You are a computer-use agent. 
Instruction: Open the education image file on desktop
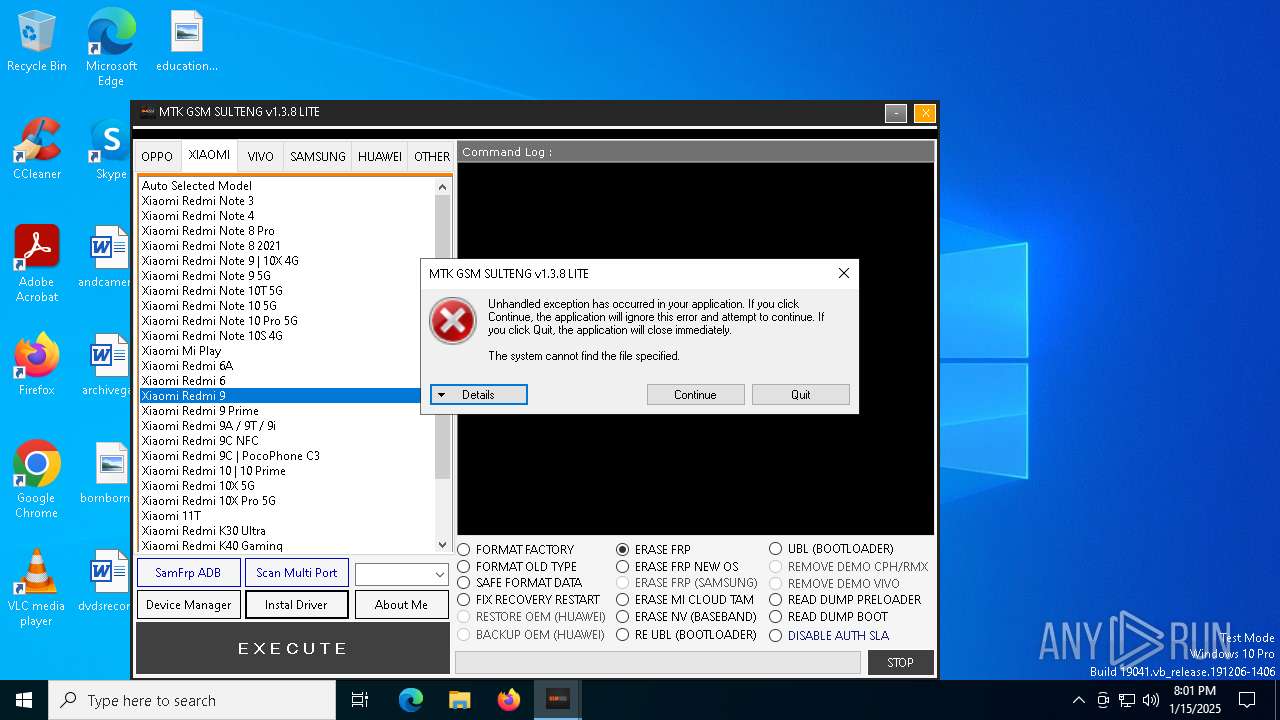(x=186, y=40)
